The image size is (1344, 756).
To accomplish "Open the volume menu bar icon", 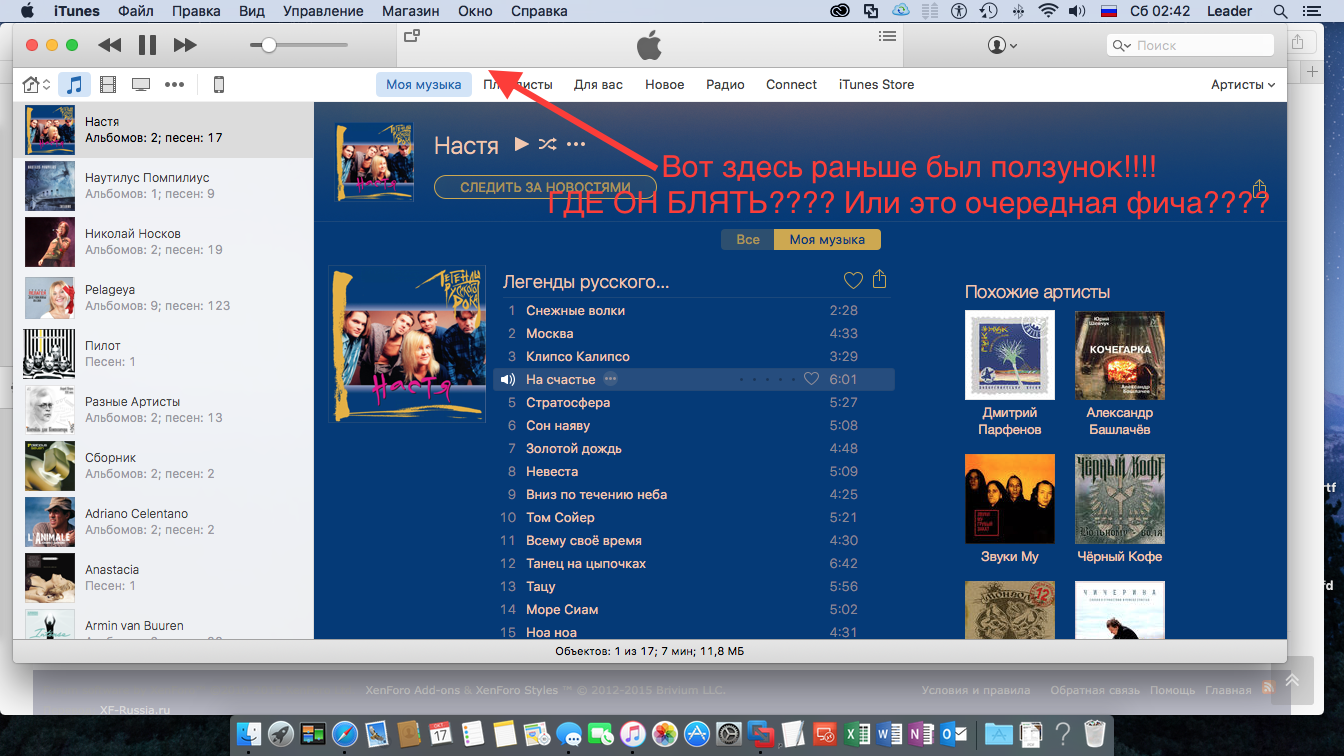I will (x=1077, y=11).
